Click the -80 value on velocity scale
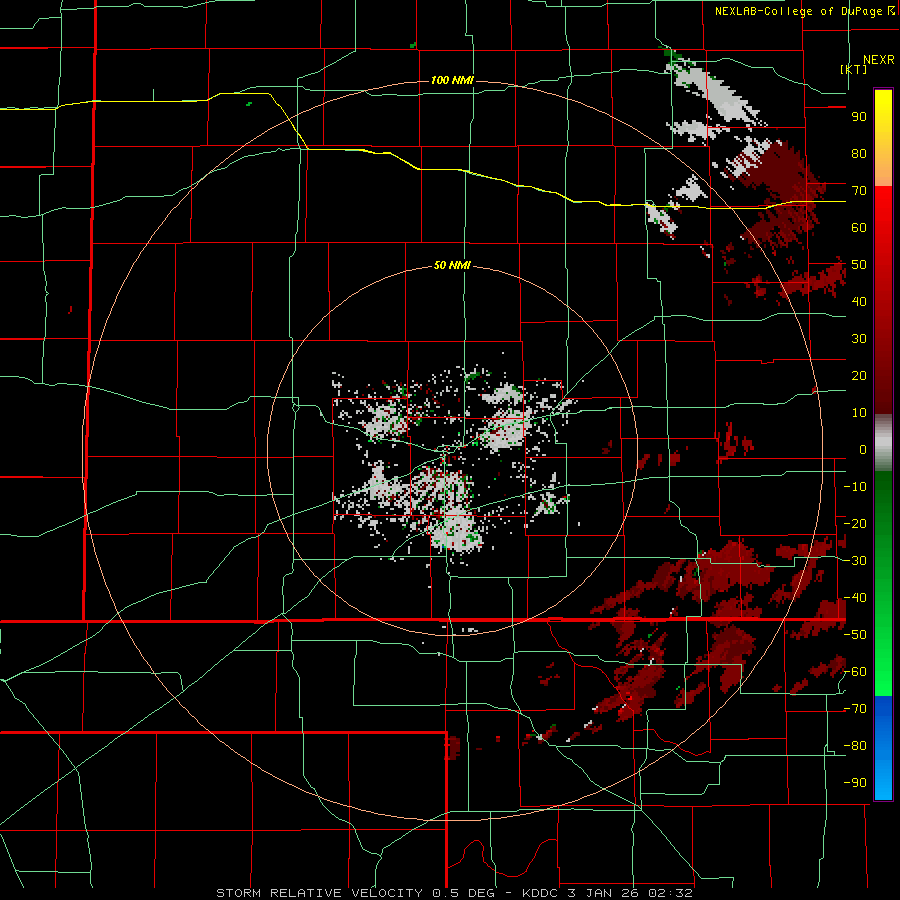Viewport: 900px width, 900px height. tap(855, 746)
